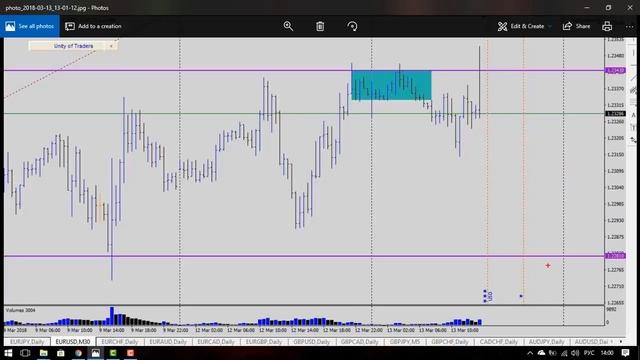Open Task View from the taskbar
This screenshot has height=360, width=640.
tap(25, 353)
